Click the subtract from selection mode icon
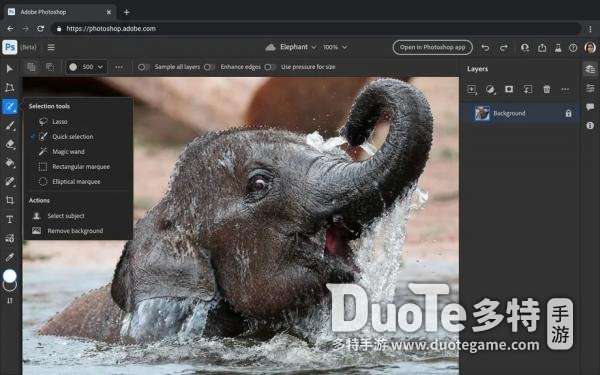Viewport: 600px width, 375px height. tap(50, 67)
